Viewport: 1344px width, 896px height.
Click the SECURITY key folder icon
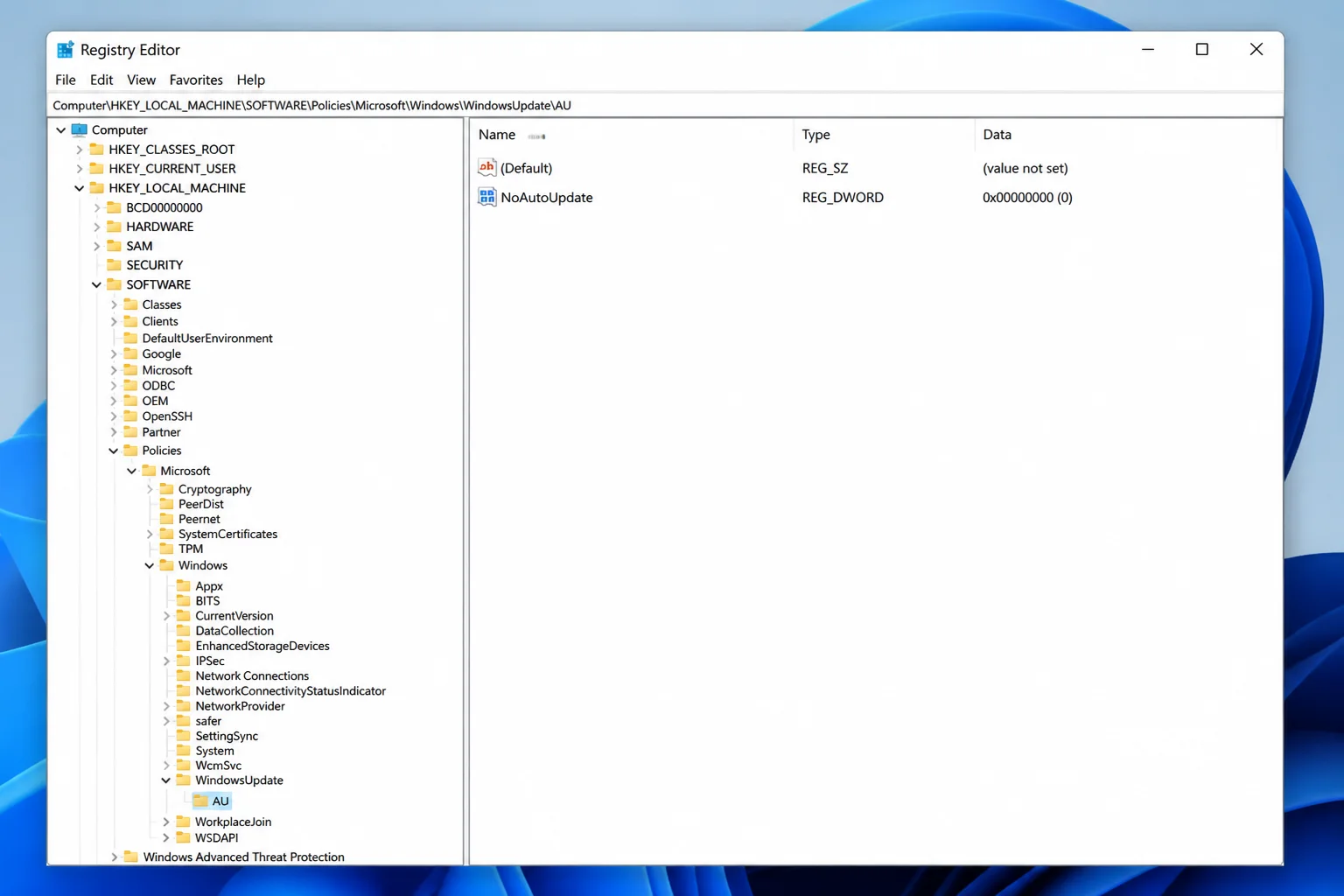[114, 265]
